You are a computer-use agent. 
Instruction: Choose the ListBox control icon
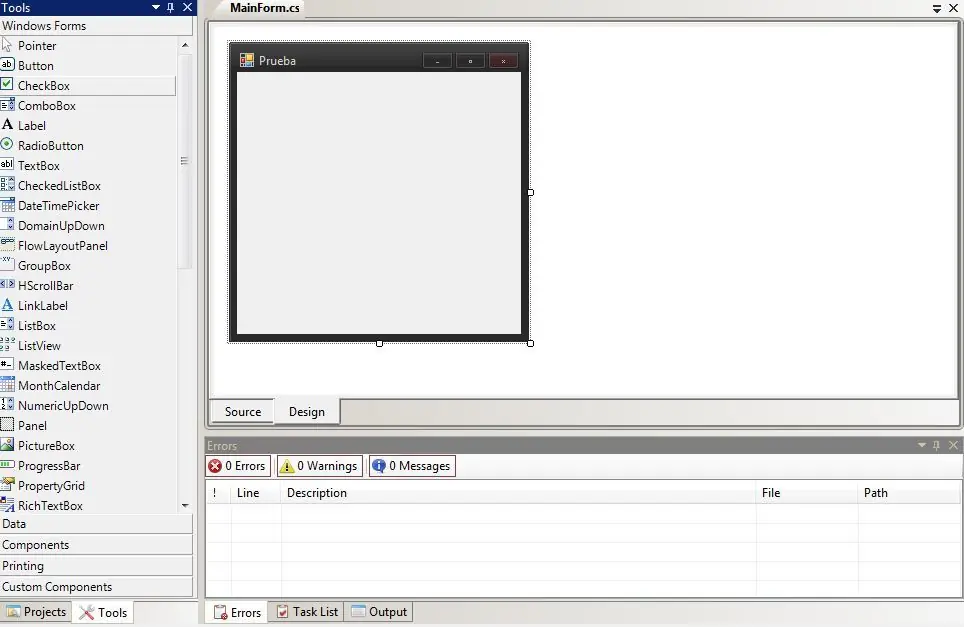(7, 325)
